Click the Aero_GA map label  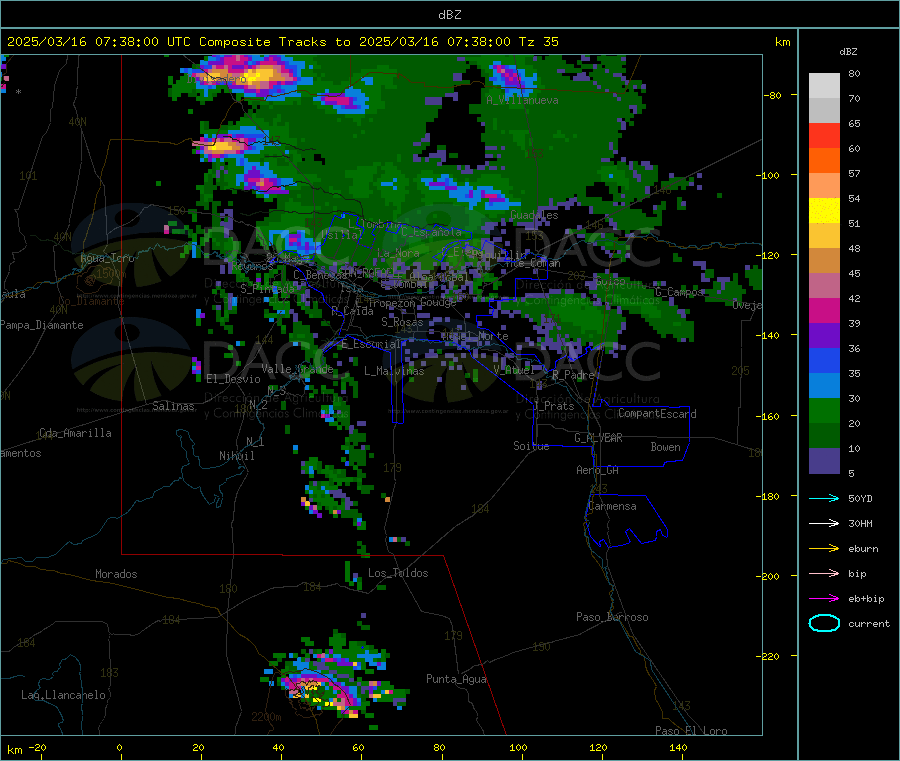pos(597,470)
